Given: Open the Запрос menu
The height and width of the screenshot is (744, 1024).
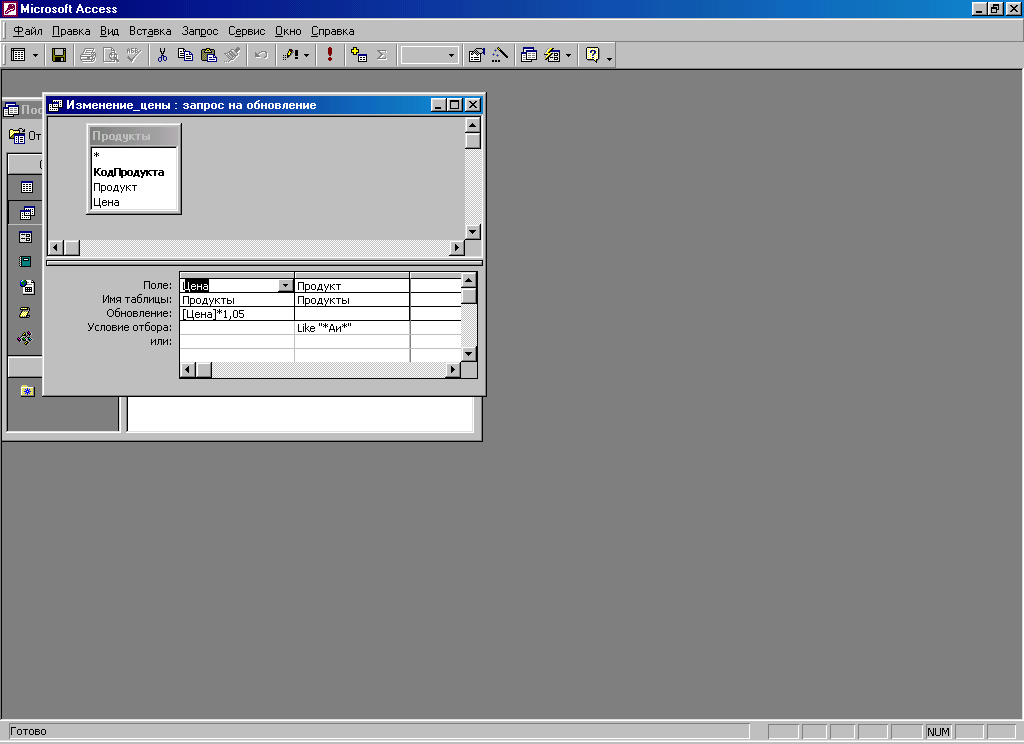Looking at the screenshot, I should pos(200,31).
